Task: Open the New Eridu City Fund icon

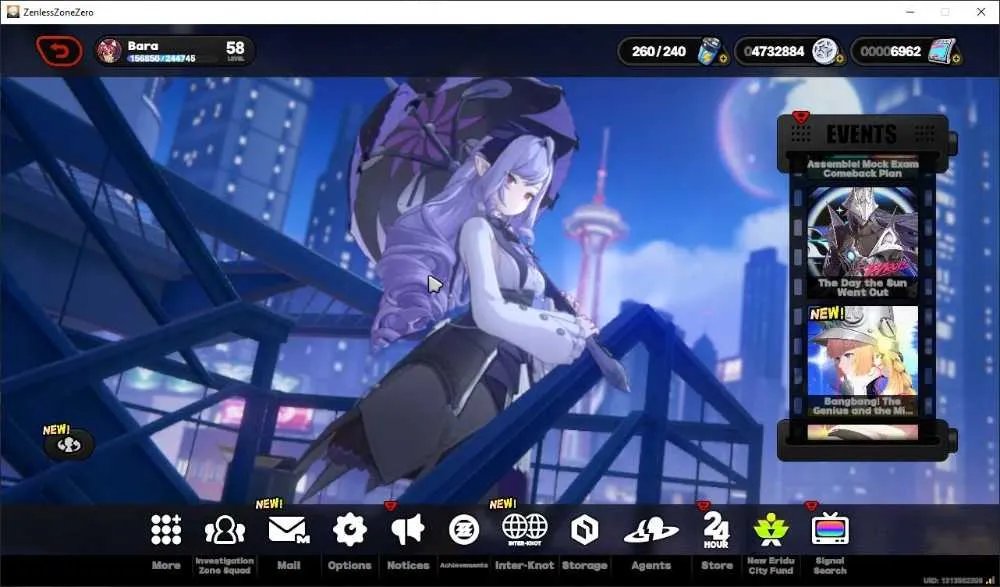Action: point(771,530)
